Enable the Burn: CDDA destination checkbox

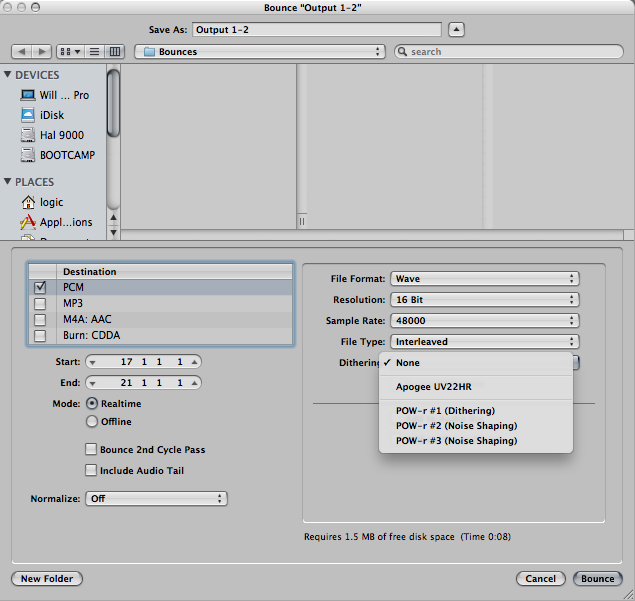click(40, 336)
